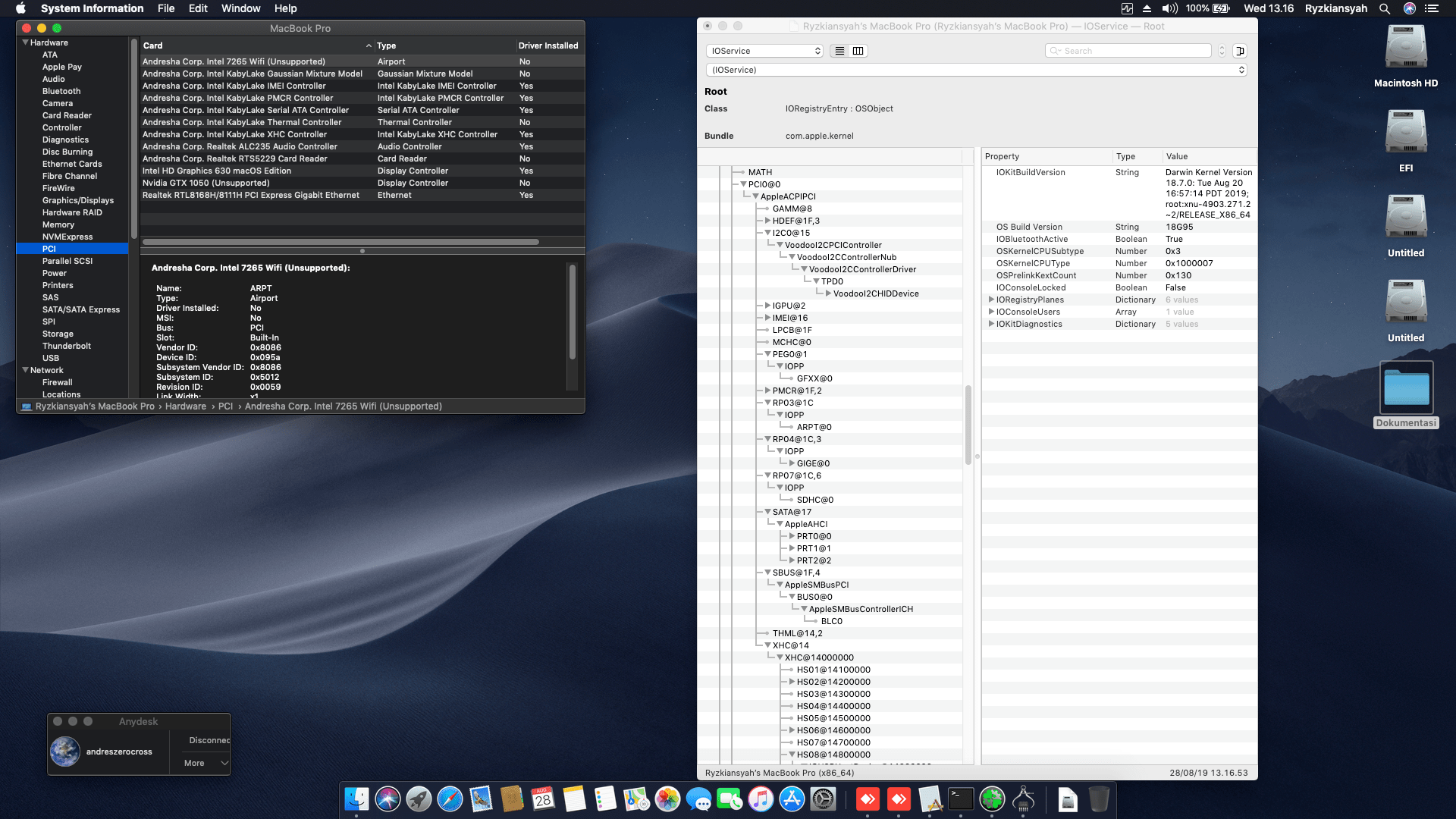Select USB in the hardware sidebar

click(x=51, y=358)
